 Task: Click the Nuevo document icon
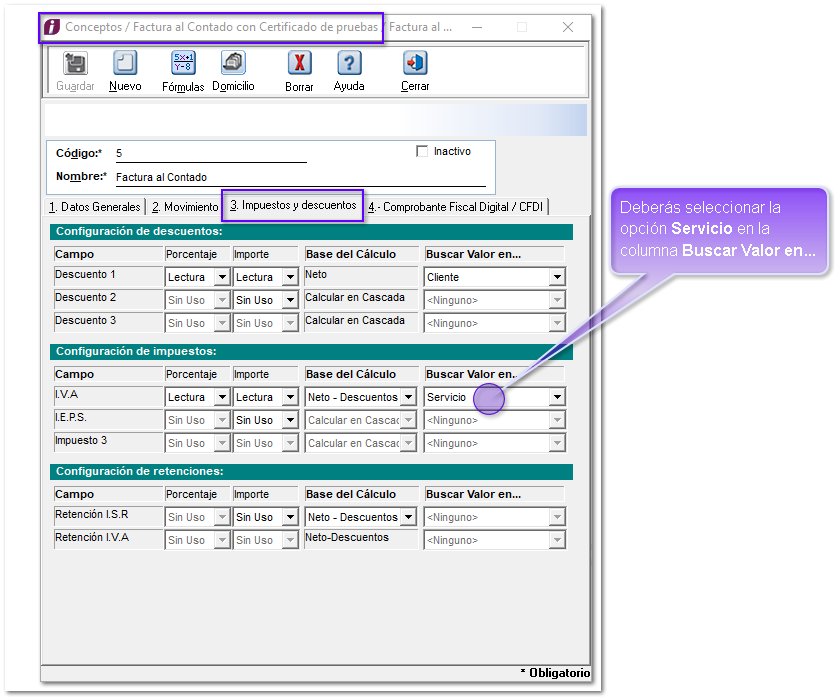coord(125,64)
